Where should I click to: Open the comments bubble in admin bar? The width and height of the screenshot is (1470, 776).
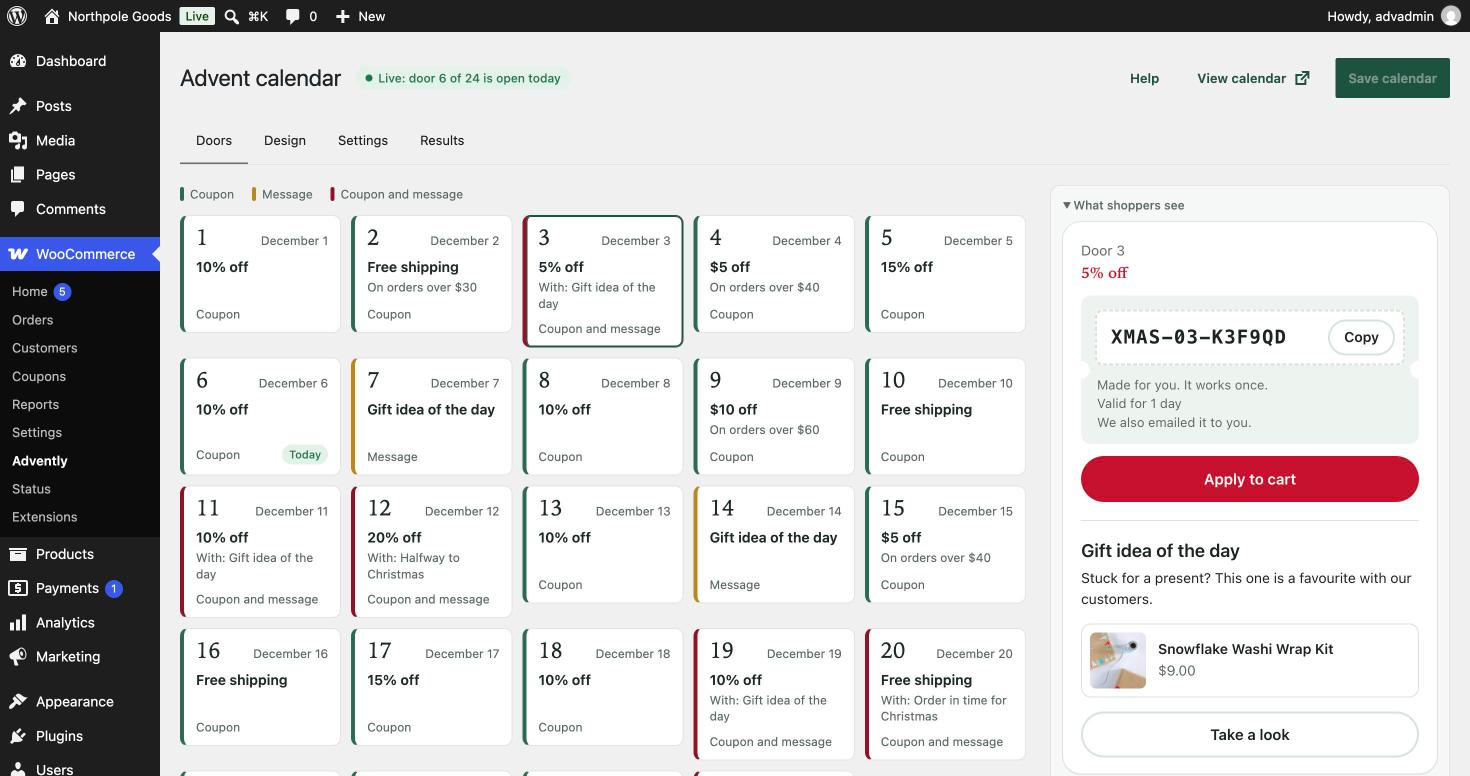click(x=292, y=16)
